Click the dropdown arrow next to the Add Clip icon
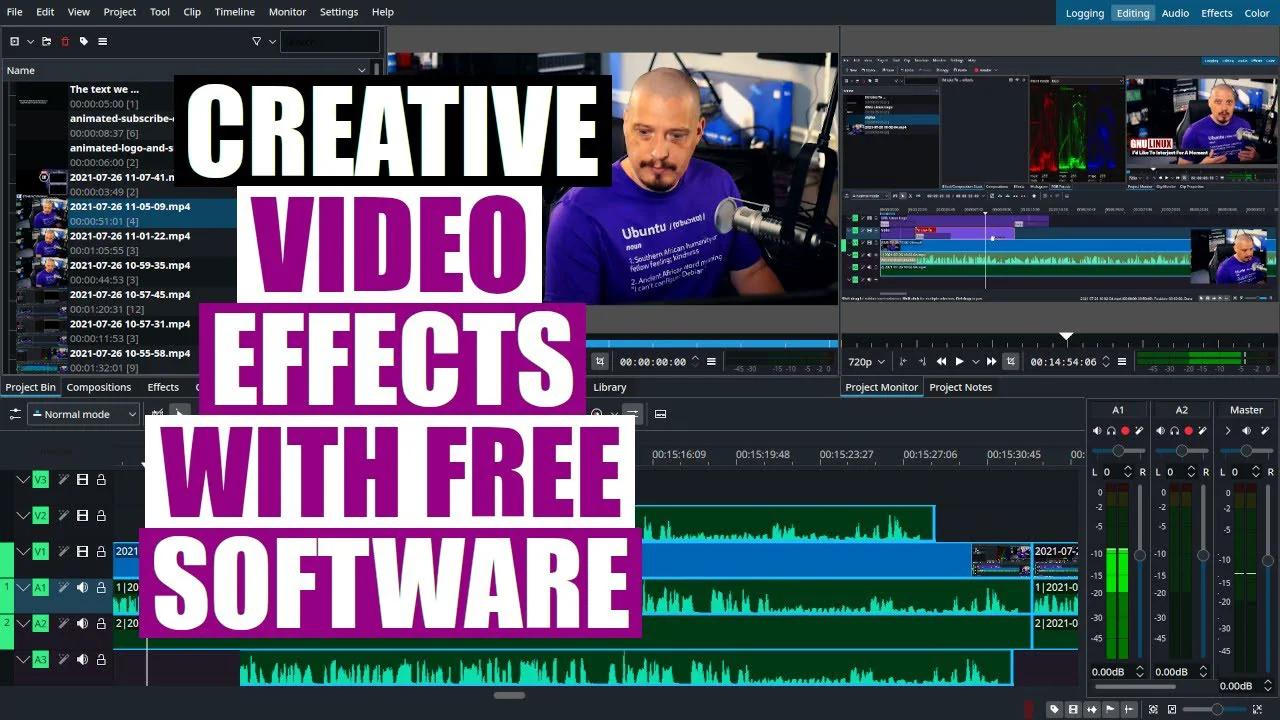 (30, 41)
